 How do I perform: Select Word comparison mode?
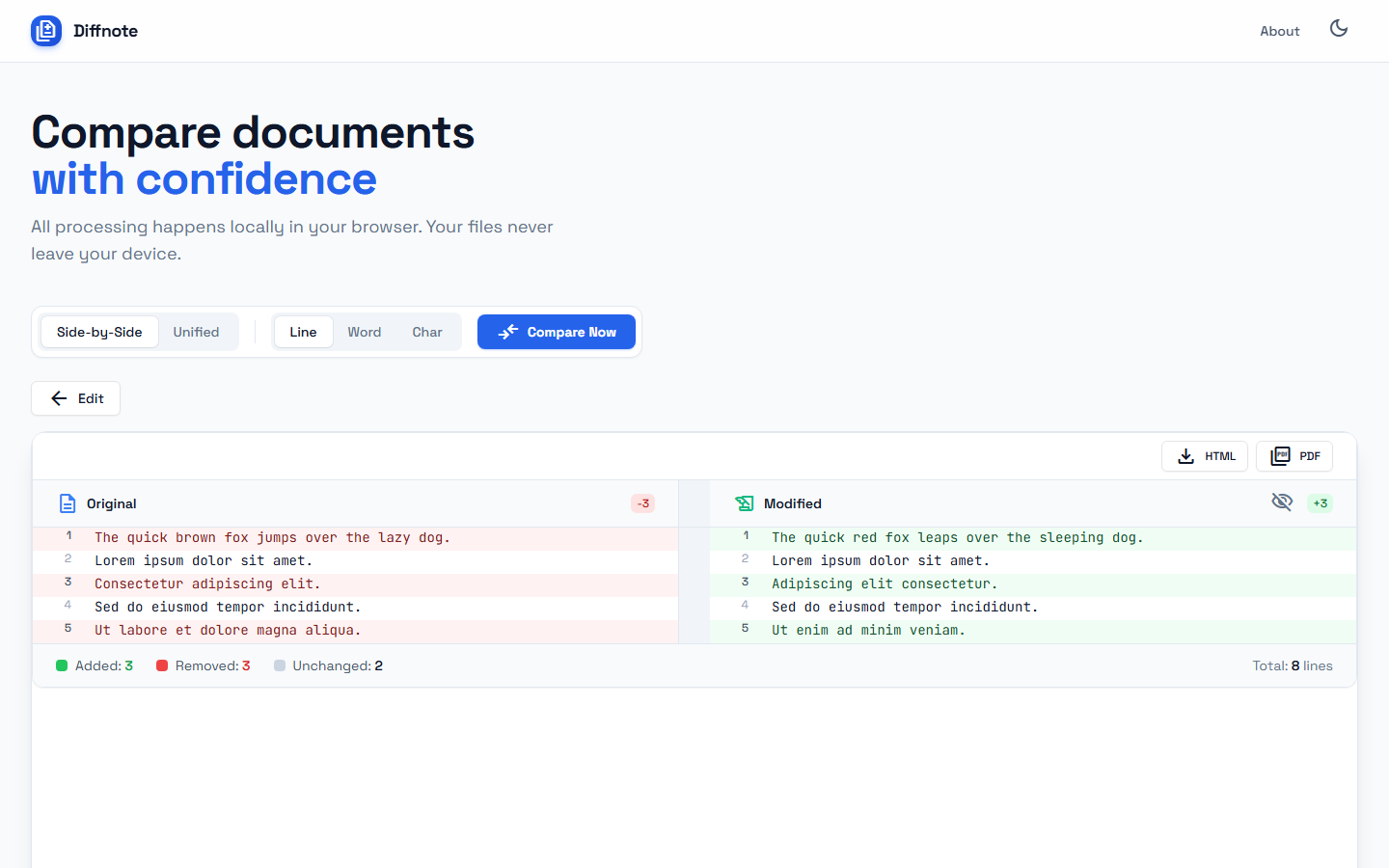[365, 332]
